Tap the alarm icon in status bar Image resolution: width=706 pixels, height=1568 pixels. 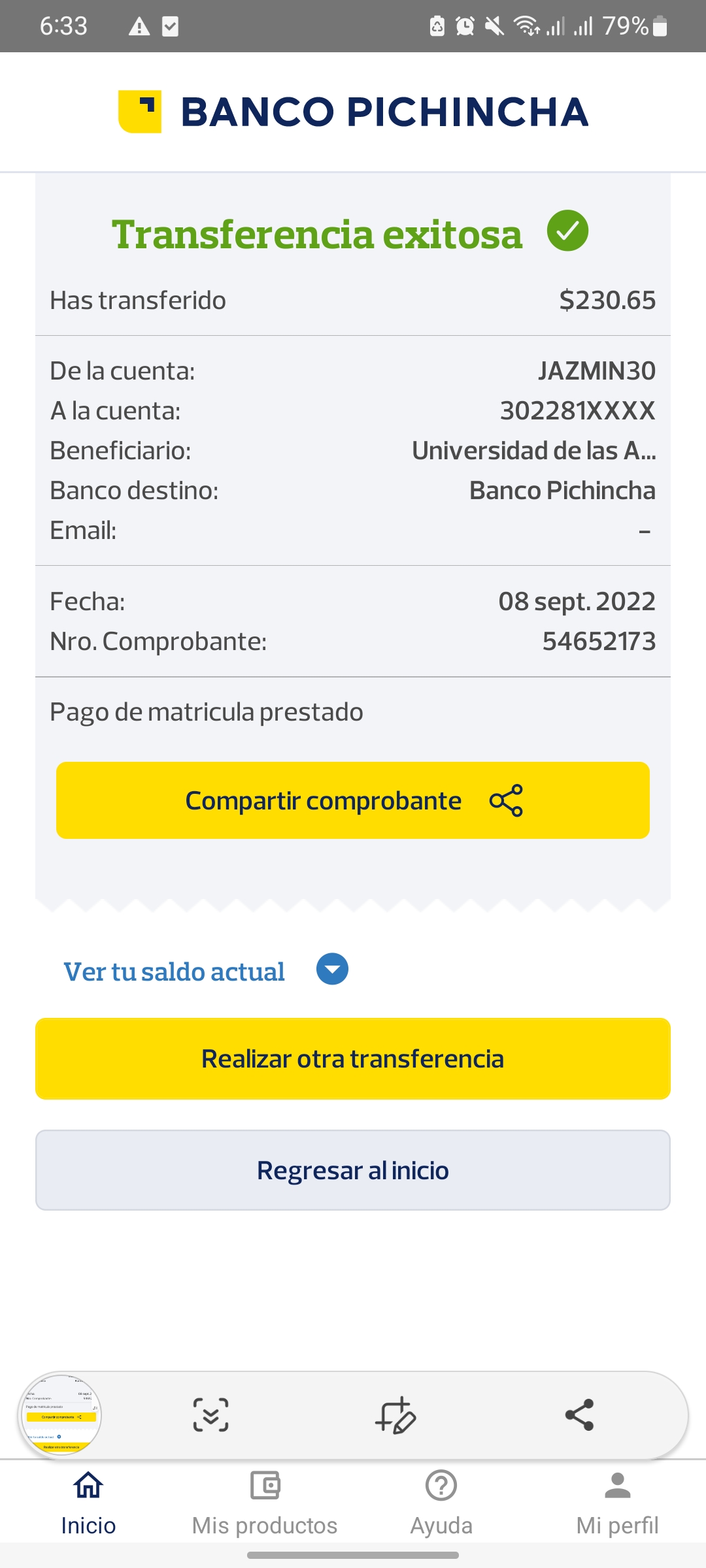(x=465, y=26)
